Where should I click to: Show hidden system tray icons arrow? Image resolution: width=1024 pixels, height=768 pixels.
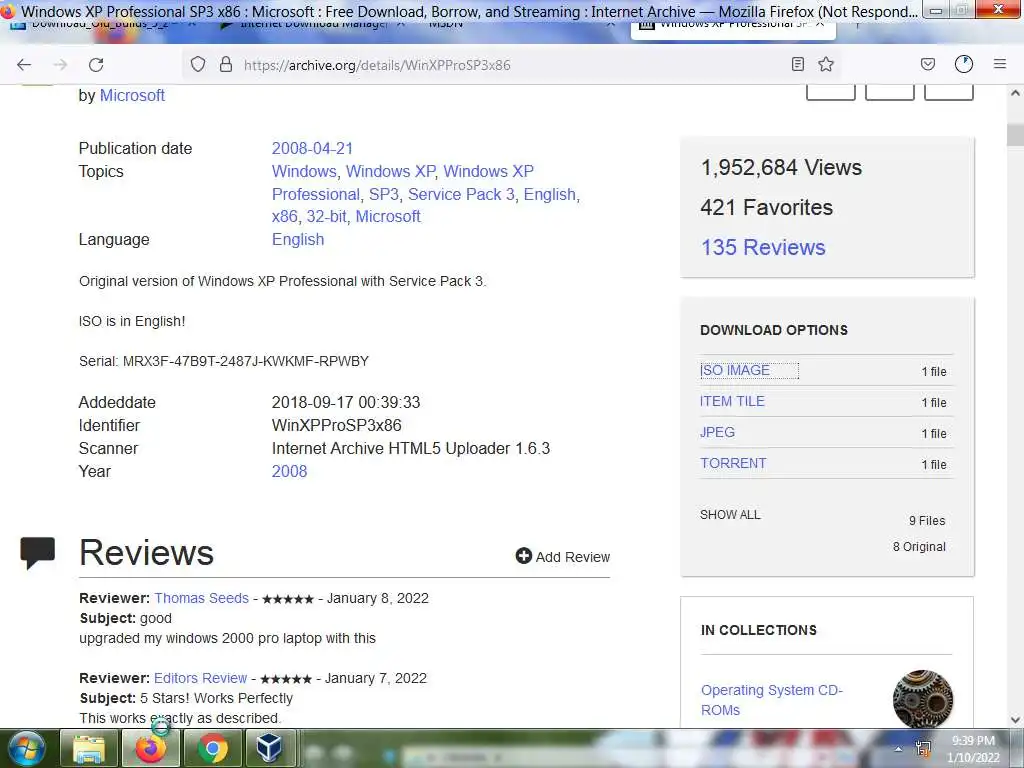tap(899, 749)
